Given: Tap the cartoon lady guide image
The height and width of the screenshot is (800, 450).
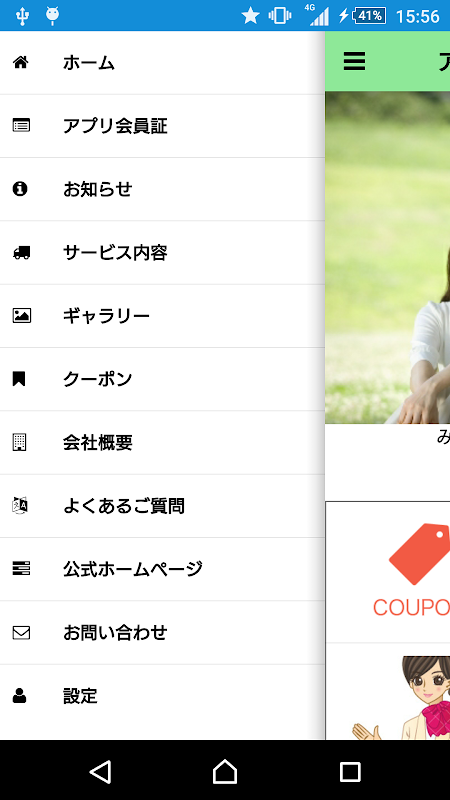Looking at the screenshot, I should click(x=401, y=697).
